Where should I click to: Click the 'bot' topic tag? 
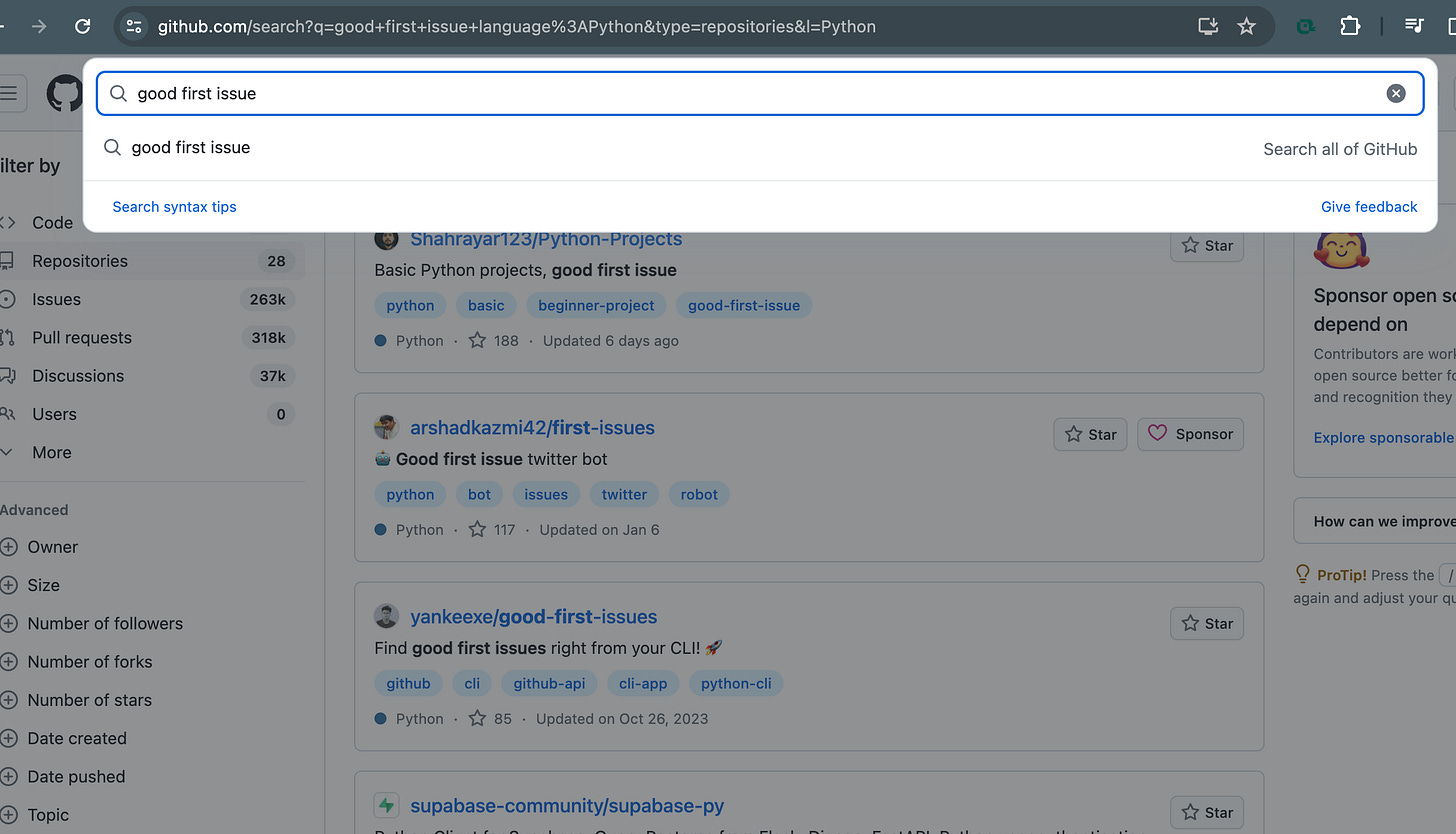click(x=480, y=494)
